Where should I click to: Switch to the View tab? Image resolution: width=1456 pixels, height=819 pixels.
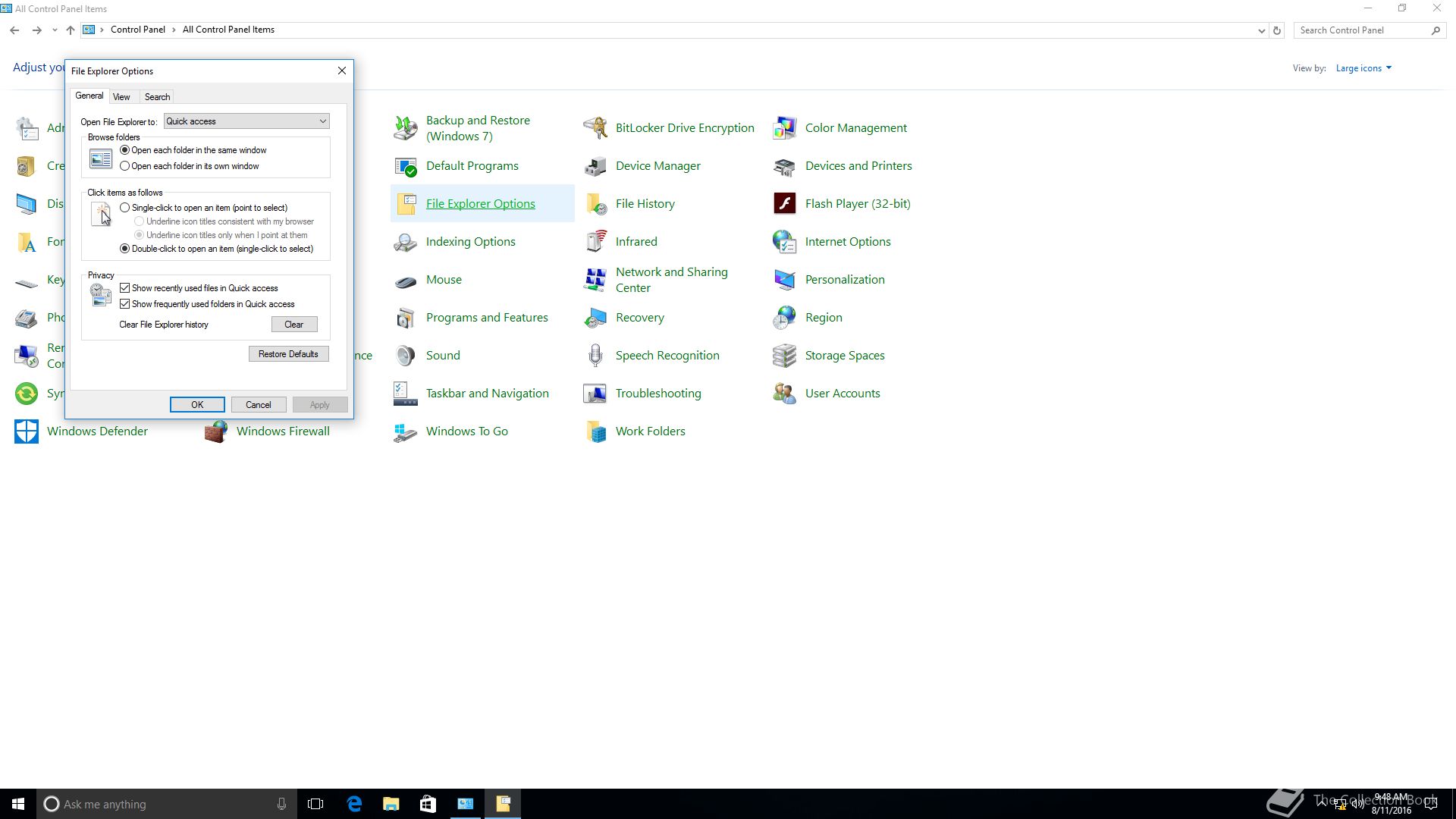121,97
